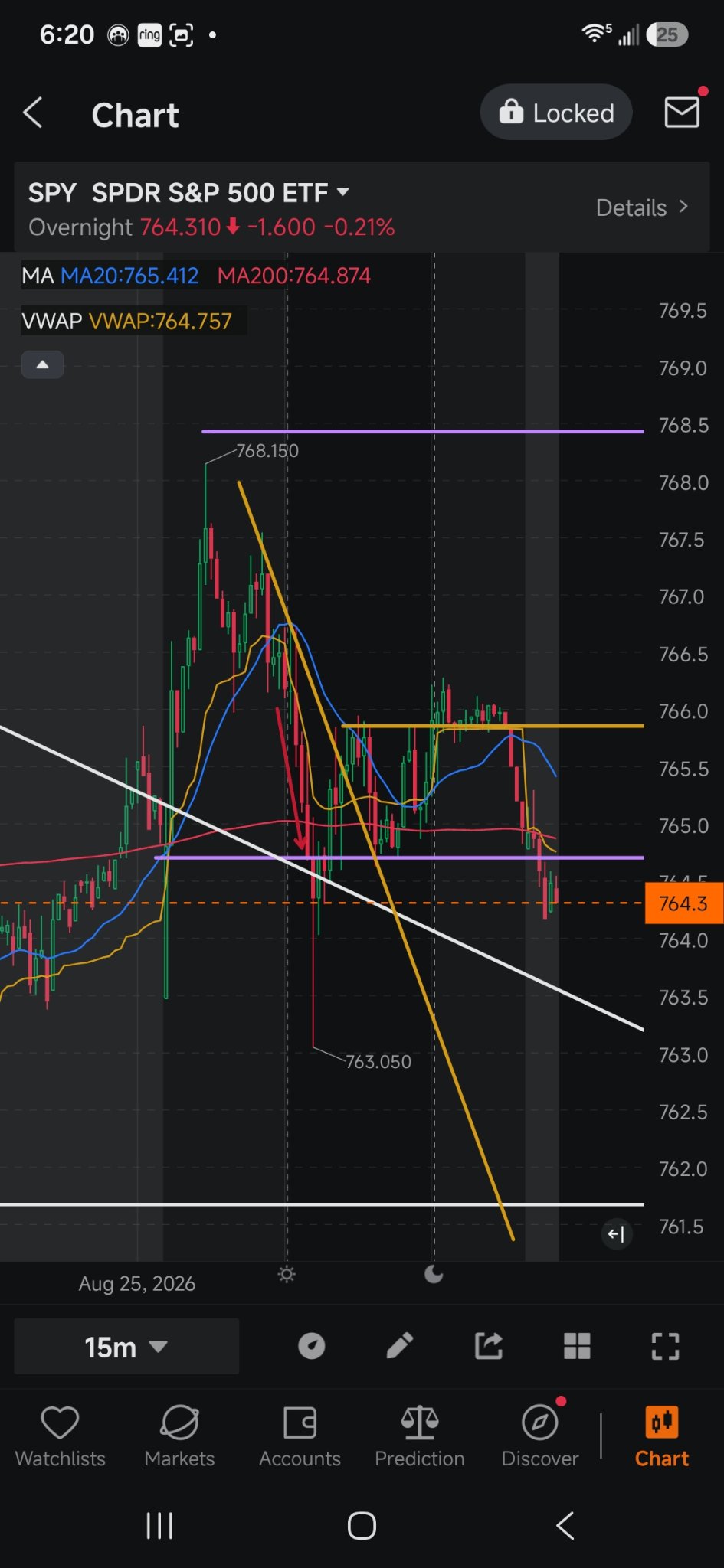Tap the 768.150 high price label
The image size is (724, 1568).
click(x=267, y=451)
